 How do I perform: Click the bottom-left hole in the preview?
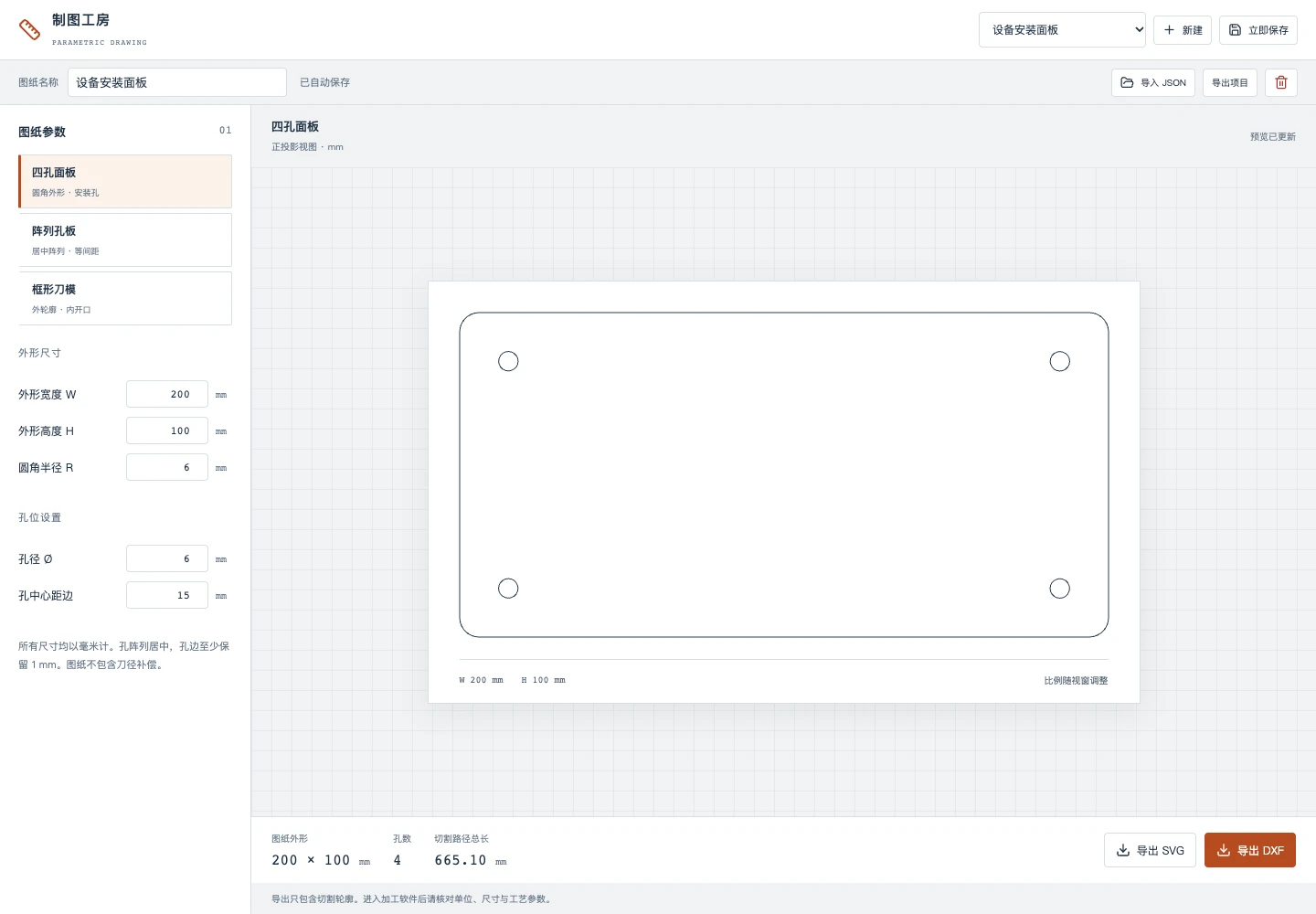point(508,589)
